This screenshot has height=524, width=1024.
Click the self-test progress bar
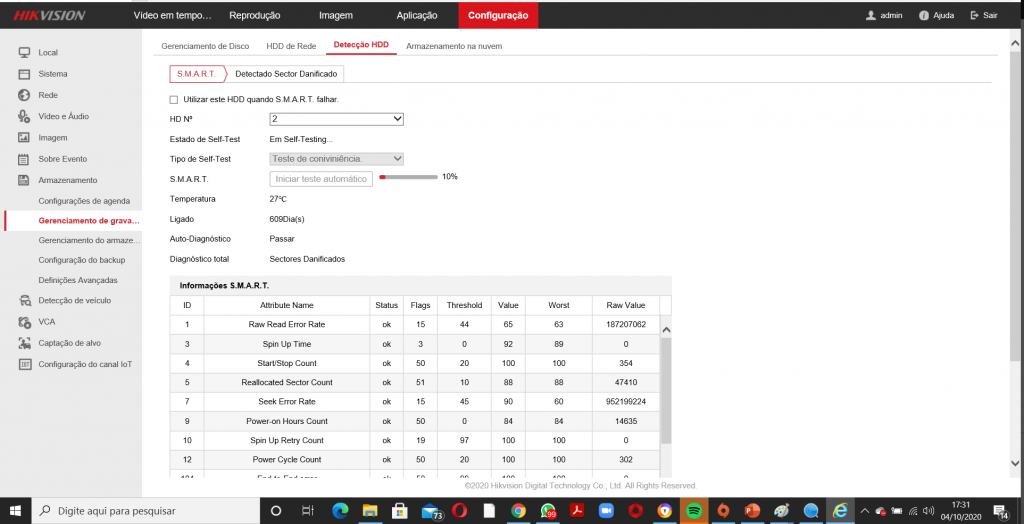tap(408, 177)
